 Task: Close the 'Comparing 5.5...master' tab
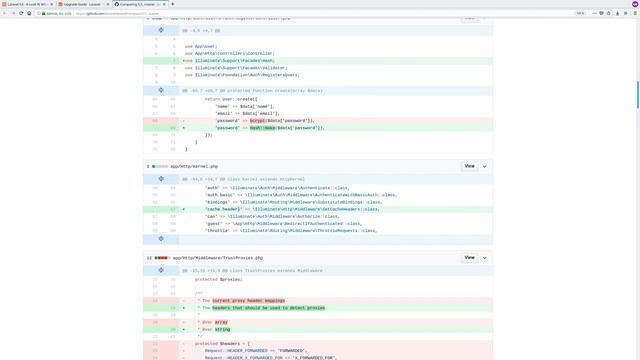pos(164,4)
